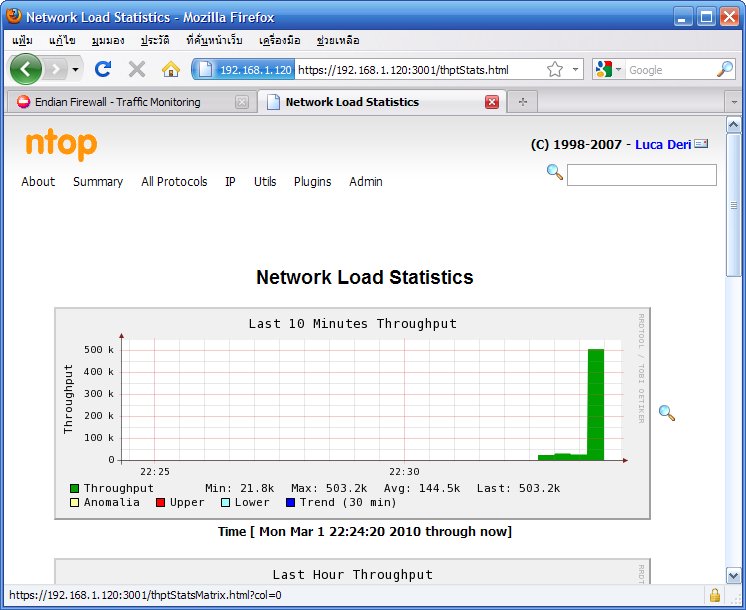This screenshot has width=746, height=610.
Task: Open the ntop Admin menu
Action: [x=366, y=182]
